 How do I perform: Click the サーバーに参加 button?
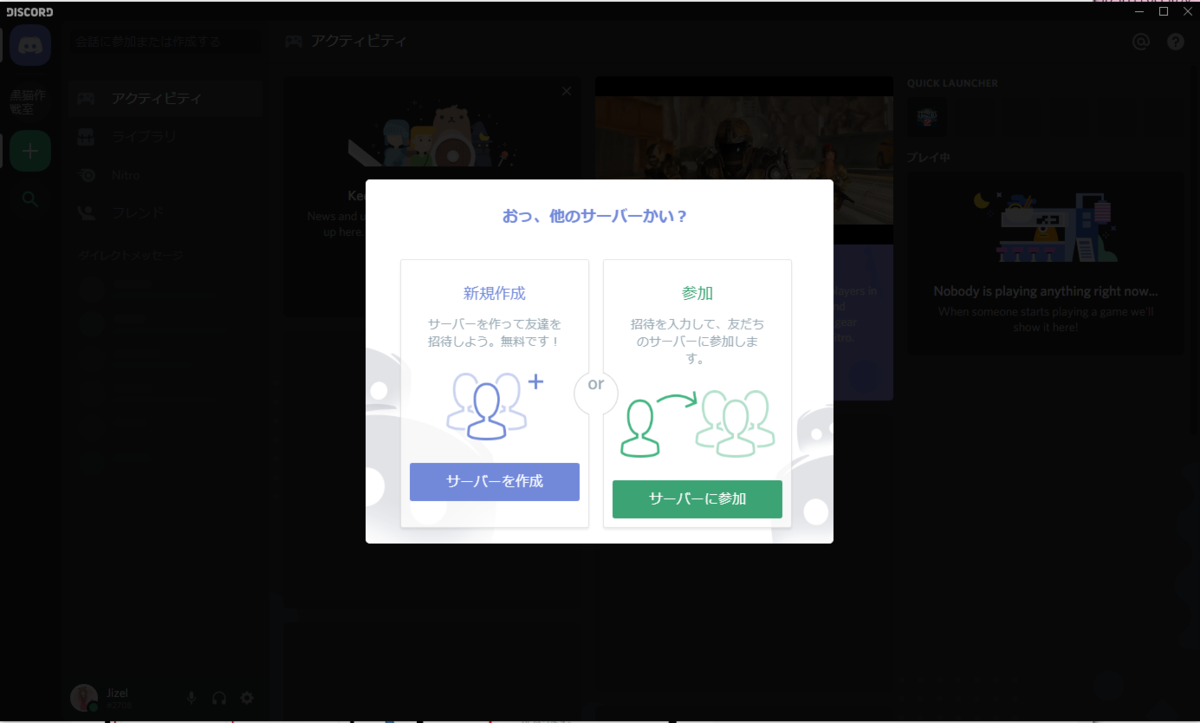click(696, 499)
